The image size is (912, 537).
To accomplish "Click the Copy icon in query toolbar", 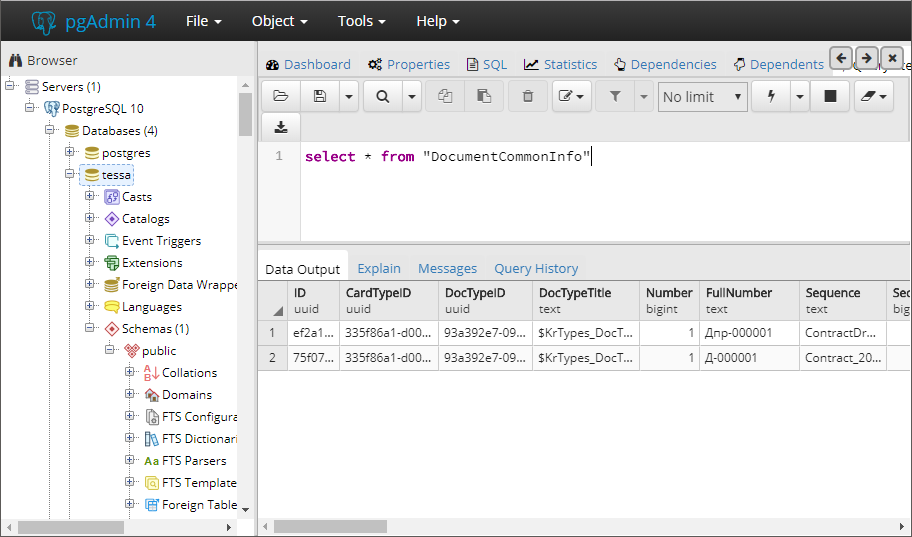I will [445, 96].
